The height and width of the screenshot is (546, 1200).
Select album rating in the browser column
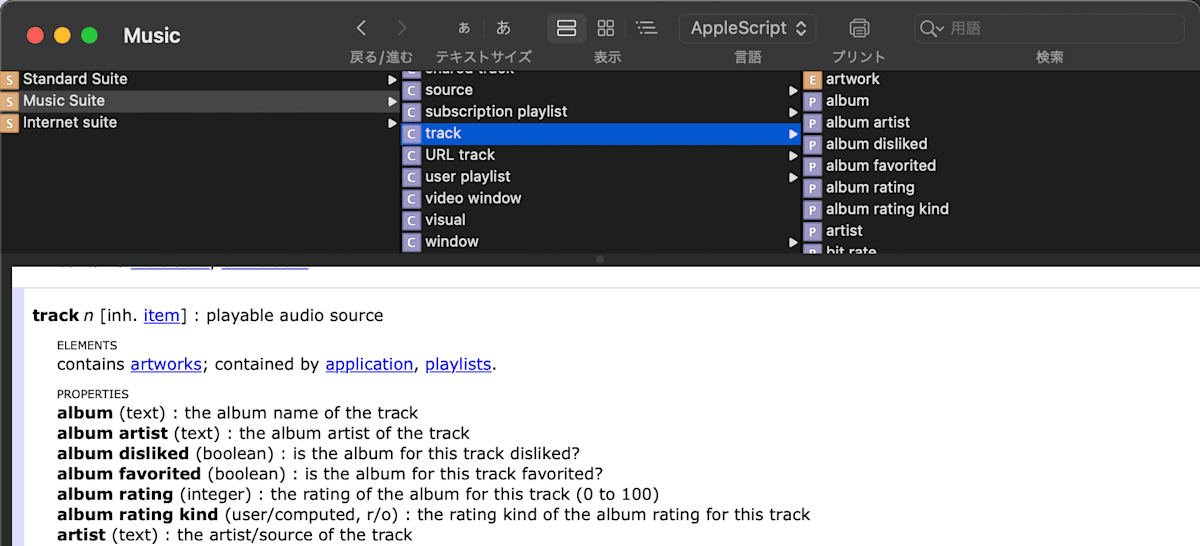pyautogui.click(x=1001, y=188)
